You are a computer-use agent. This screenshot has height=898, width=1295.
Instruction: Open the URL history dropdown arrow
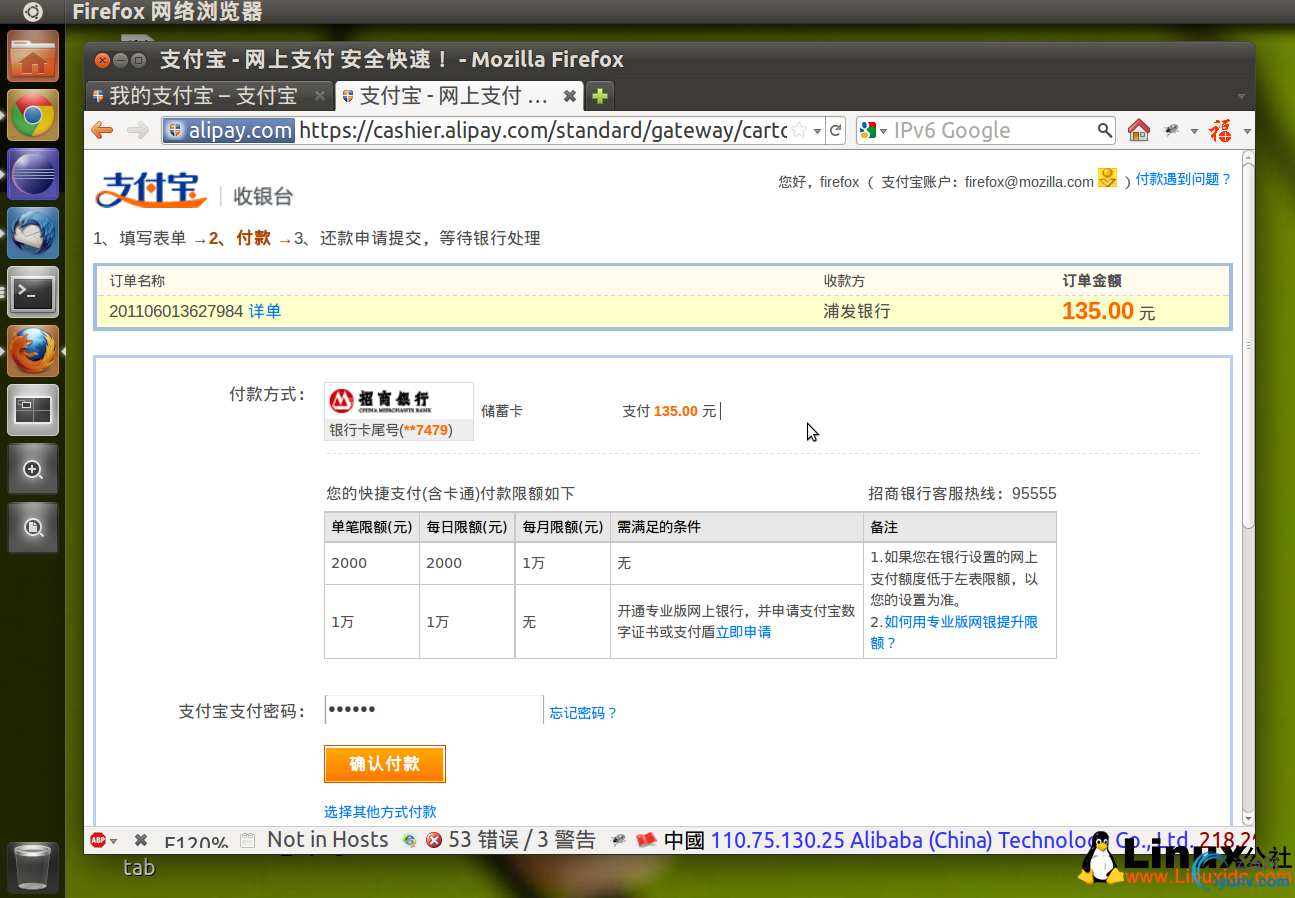coord(817,131)
